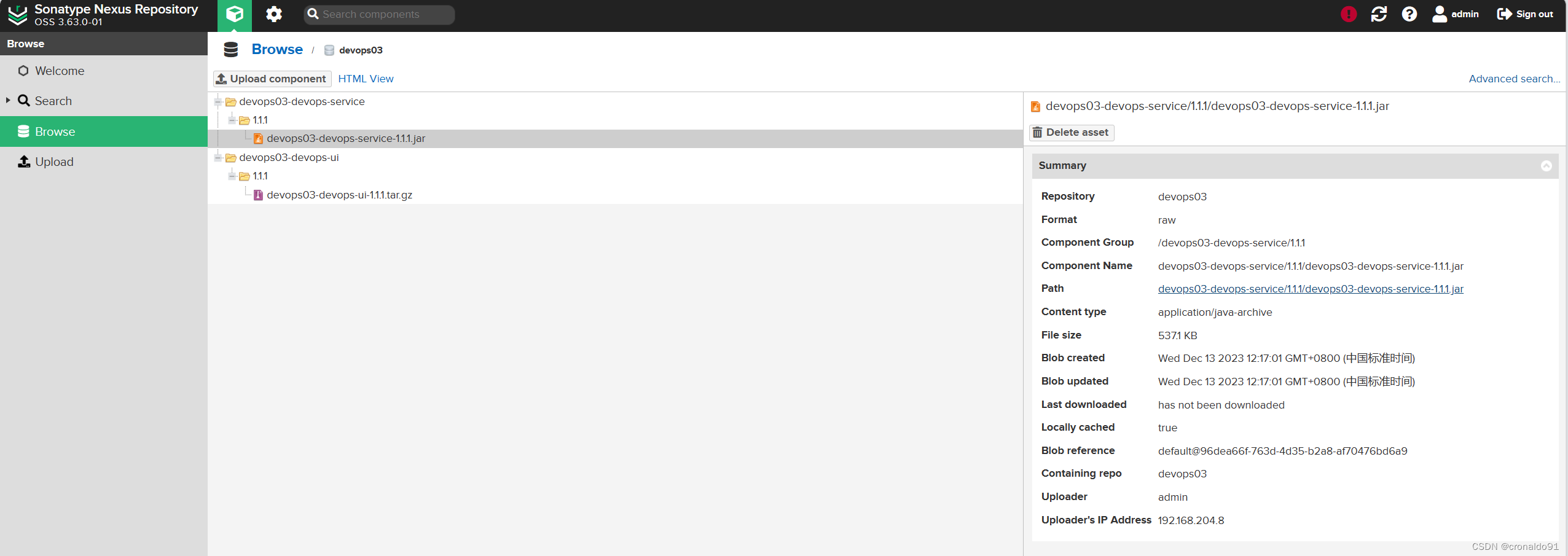
Task: Click the Delete asset button
Action: 1072,133
